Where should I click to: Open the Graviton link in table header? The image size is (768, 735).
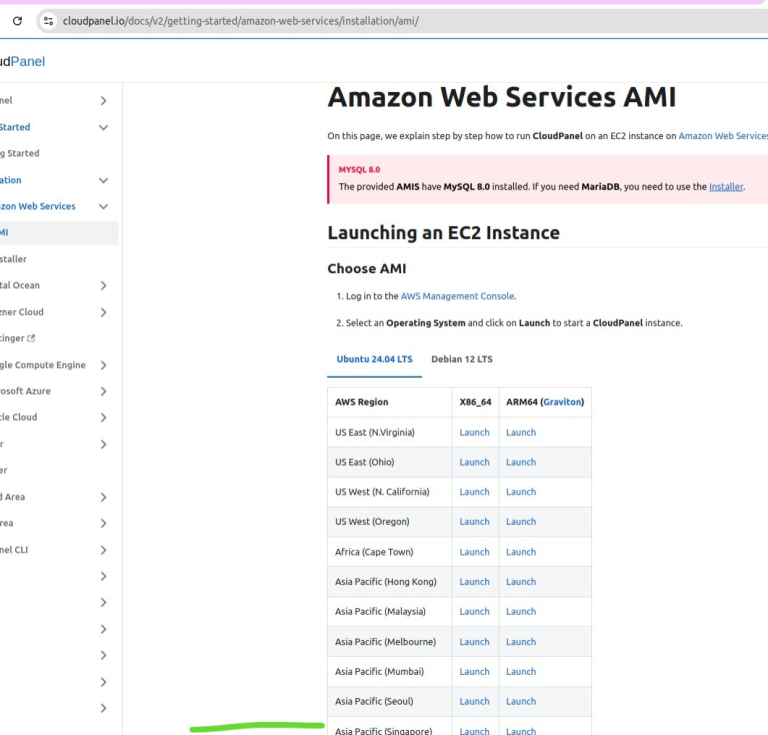pos(561,402)
